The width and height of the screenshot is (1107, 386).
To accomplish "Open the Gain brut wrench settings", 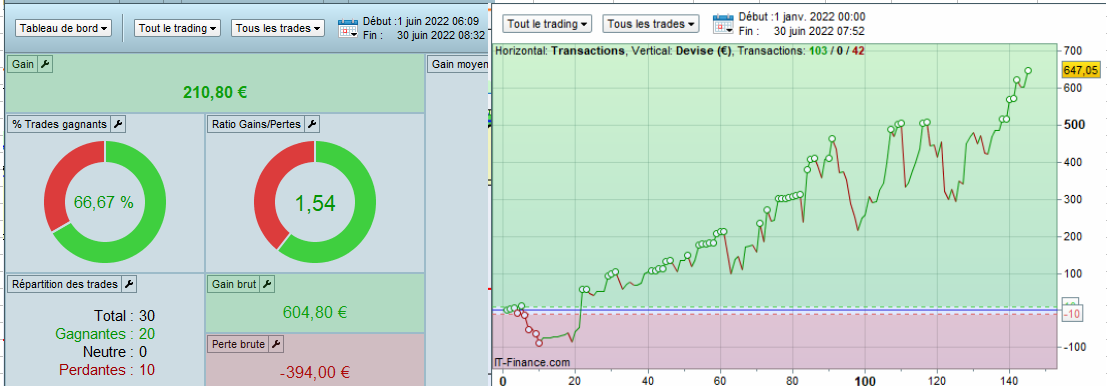I will pyautogui.click(x=265, y=284).
